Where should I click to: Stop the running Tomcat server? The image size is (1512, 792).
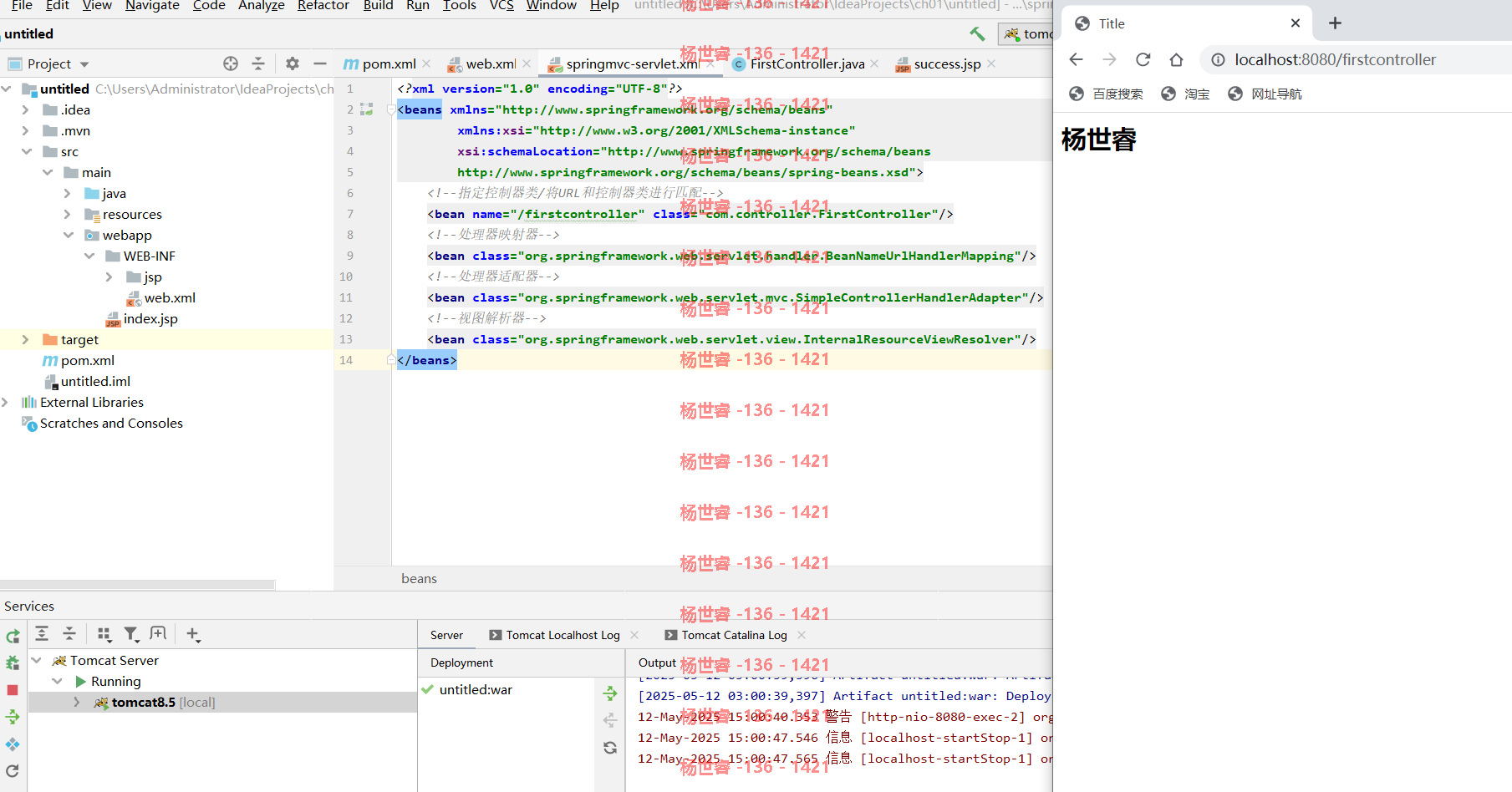click(13, 690)
